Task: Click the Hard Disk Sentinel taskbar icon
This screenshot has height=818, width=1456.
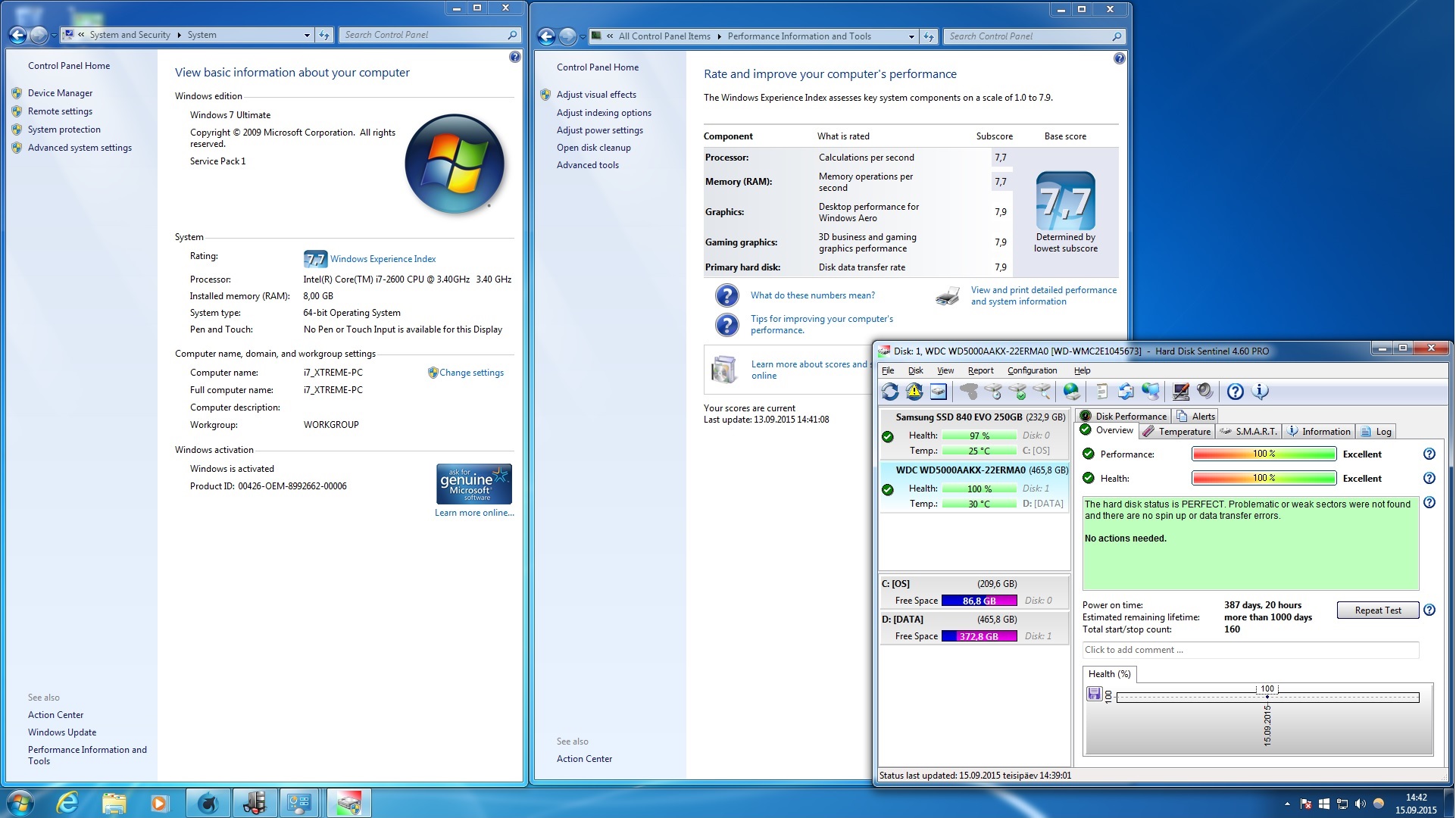Action: pyautogui.click(x=348, y=804)
